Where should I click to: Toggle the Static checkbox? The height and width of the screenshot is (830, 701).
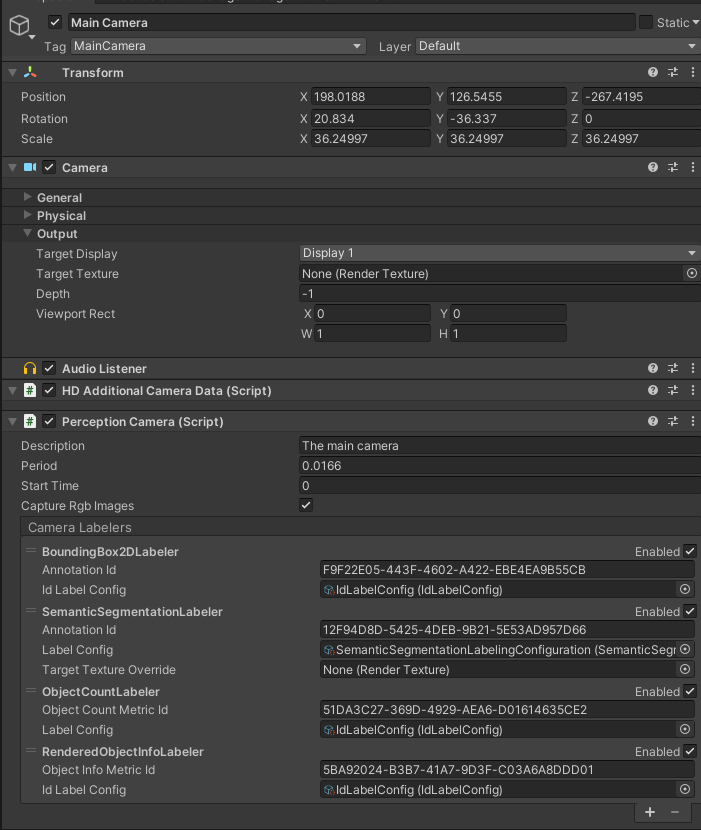click(x=646, y=22)
